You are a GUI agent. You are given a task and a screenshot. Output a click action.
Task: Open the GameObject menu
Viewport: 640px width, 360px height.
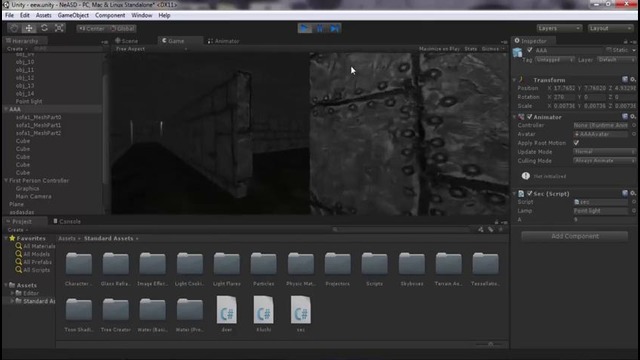pos(73,16)
